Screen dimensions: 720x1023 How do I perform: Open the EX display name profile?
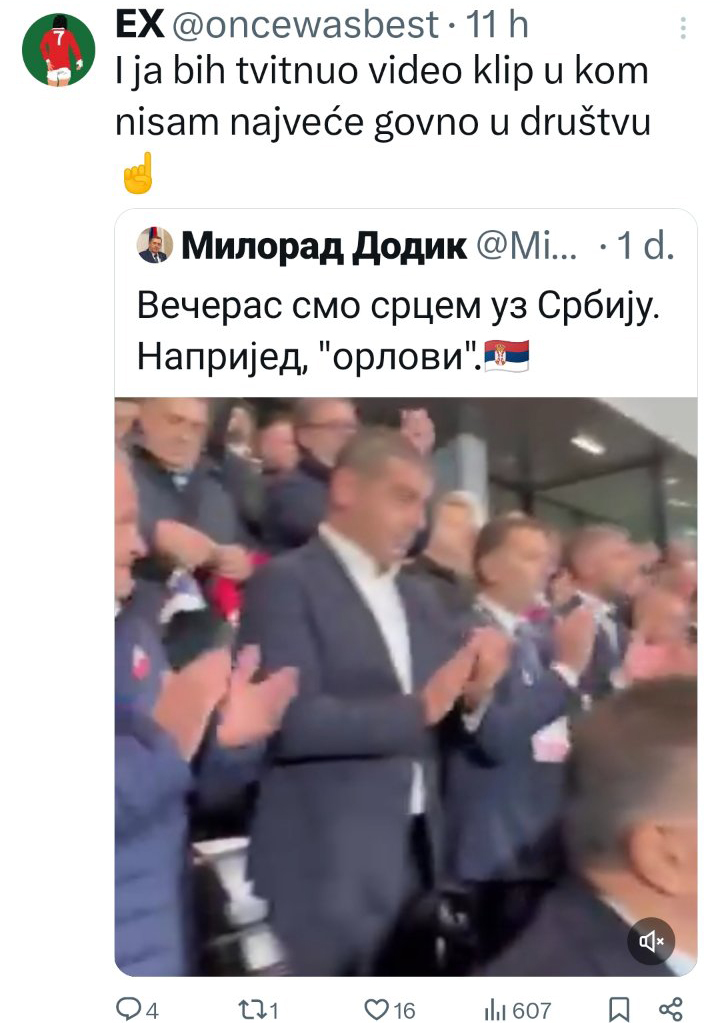[140, 25]
